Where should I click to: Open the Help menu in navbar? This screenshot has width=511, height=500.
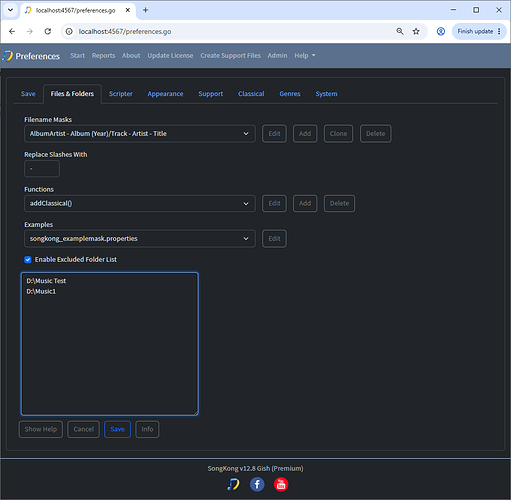(x=305, y=56)
